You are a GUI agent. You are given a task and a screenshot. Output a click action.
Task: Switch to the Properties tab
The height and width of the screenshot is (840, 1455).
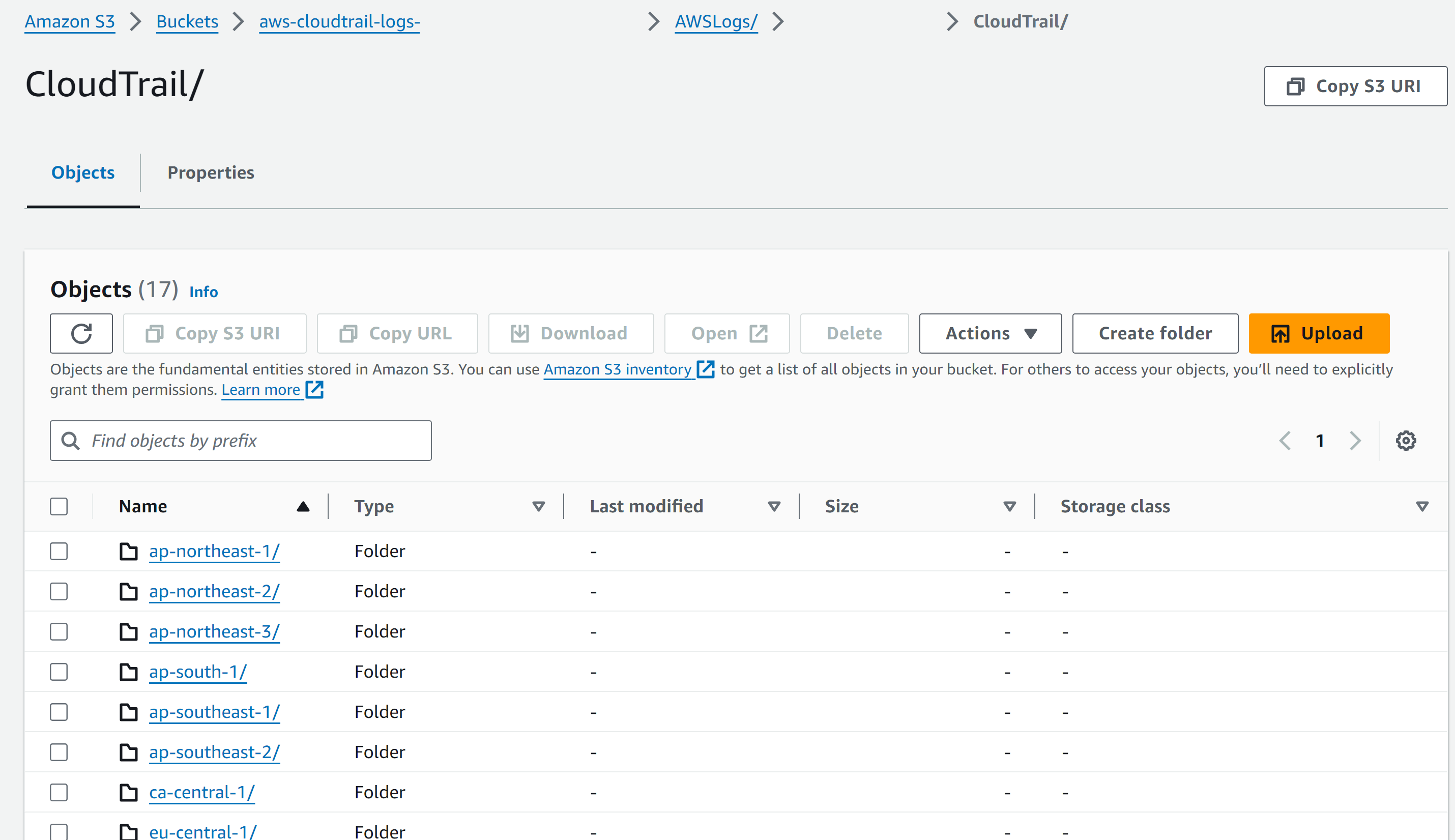tap(211, 172)
